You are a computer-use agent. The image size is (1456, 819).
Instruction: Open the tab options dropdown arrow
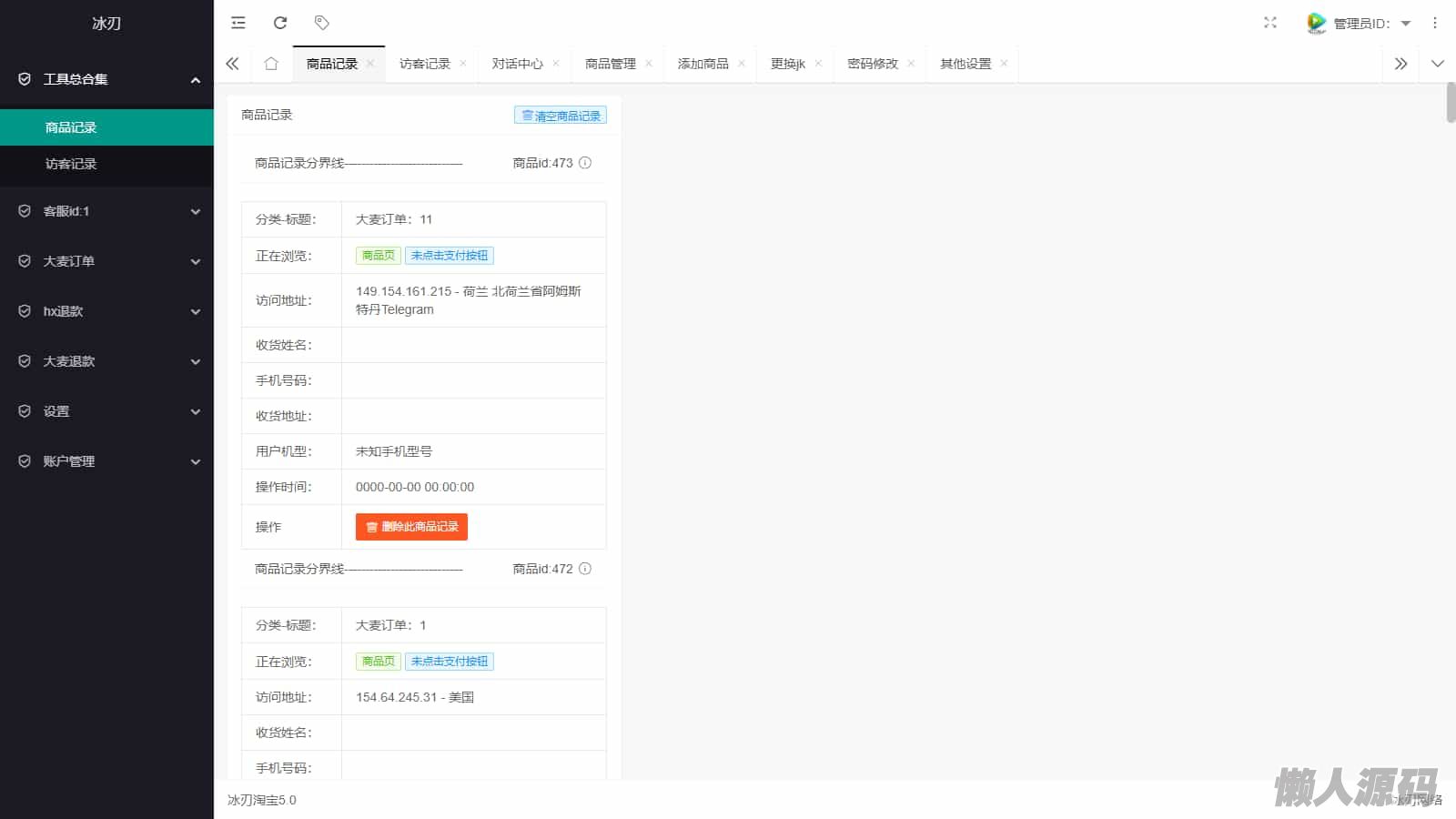(x=1438, y=64)
